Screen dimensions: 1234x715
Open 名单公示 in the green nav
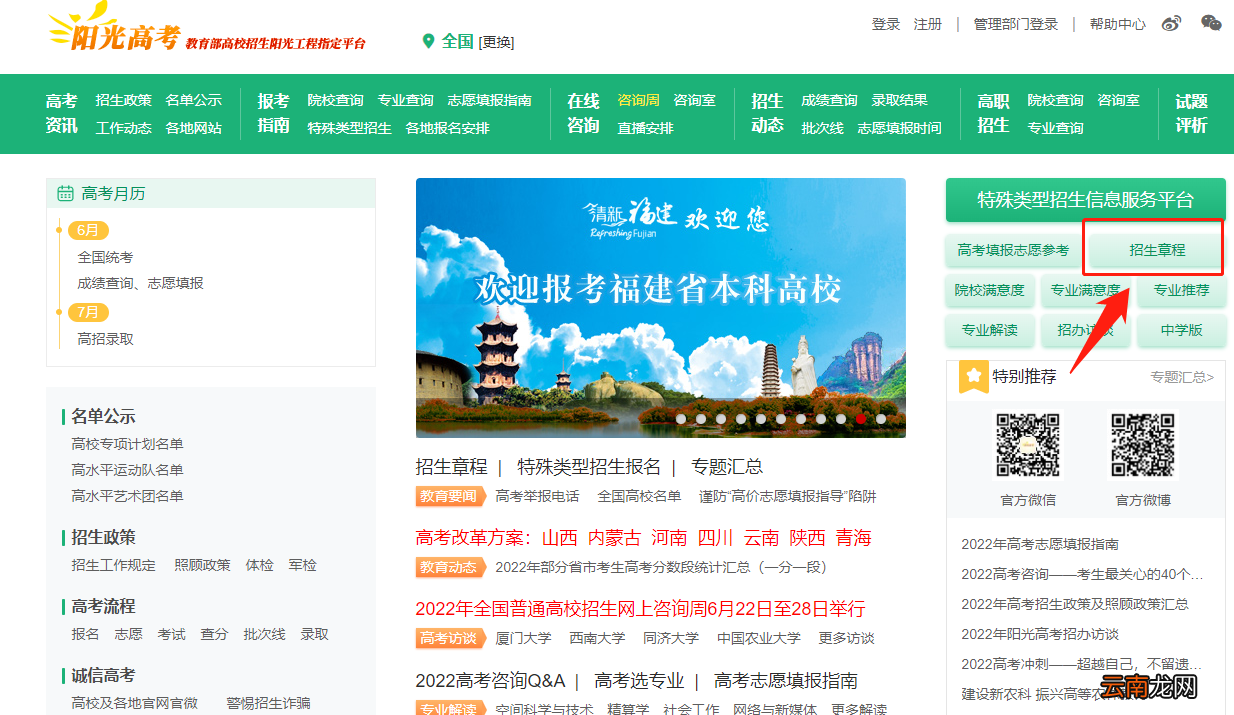[x=194, y=100]
